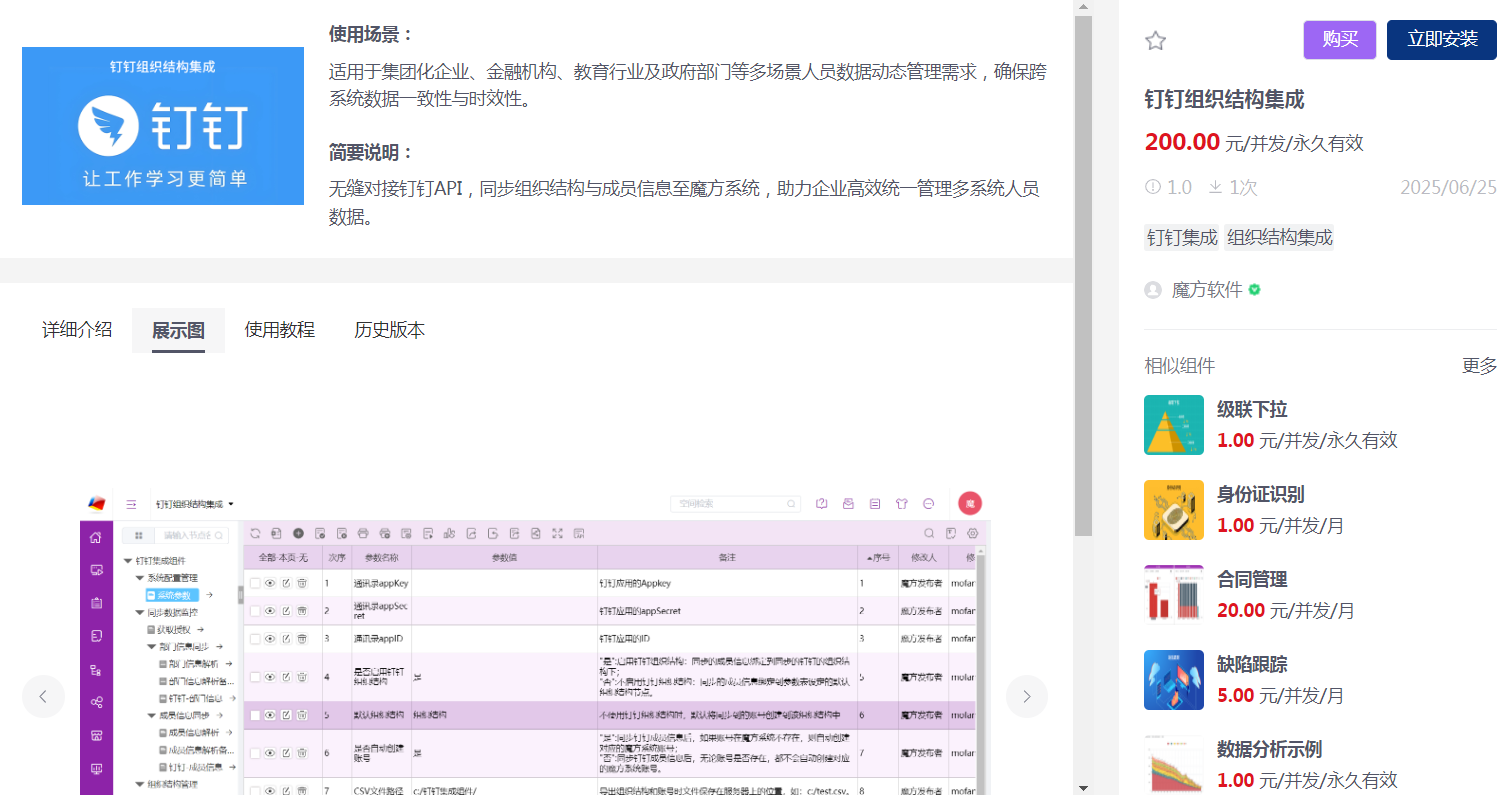Open the showcase screenshot preview
The height and width of the screenshot is (795, 1511).
click(x=535, y=640)
